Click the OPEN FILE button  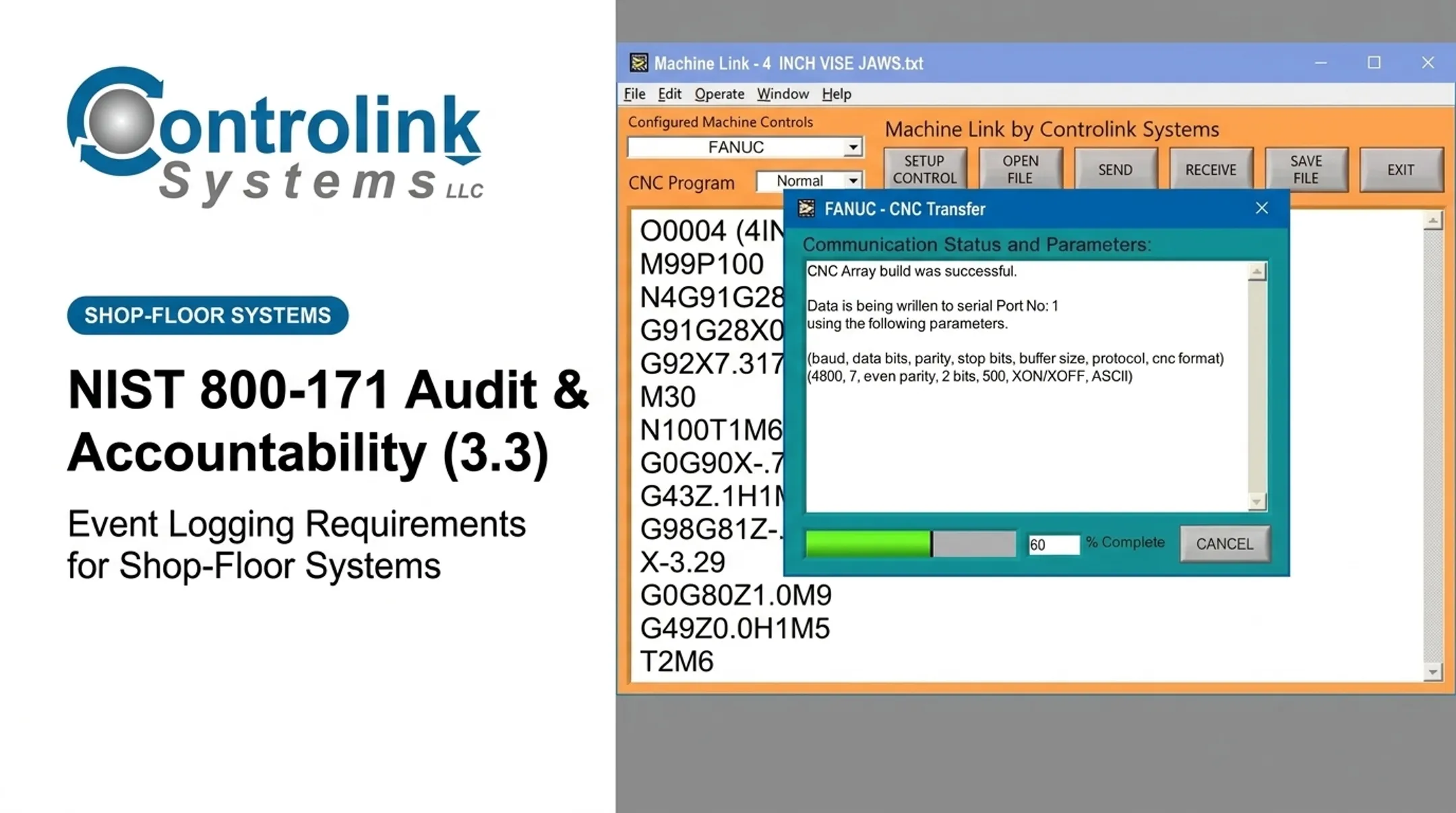(x=1020, y=169)
